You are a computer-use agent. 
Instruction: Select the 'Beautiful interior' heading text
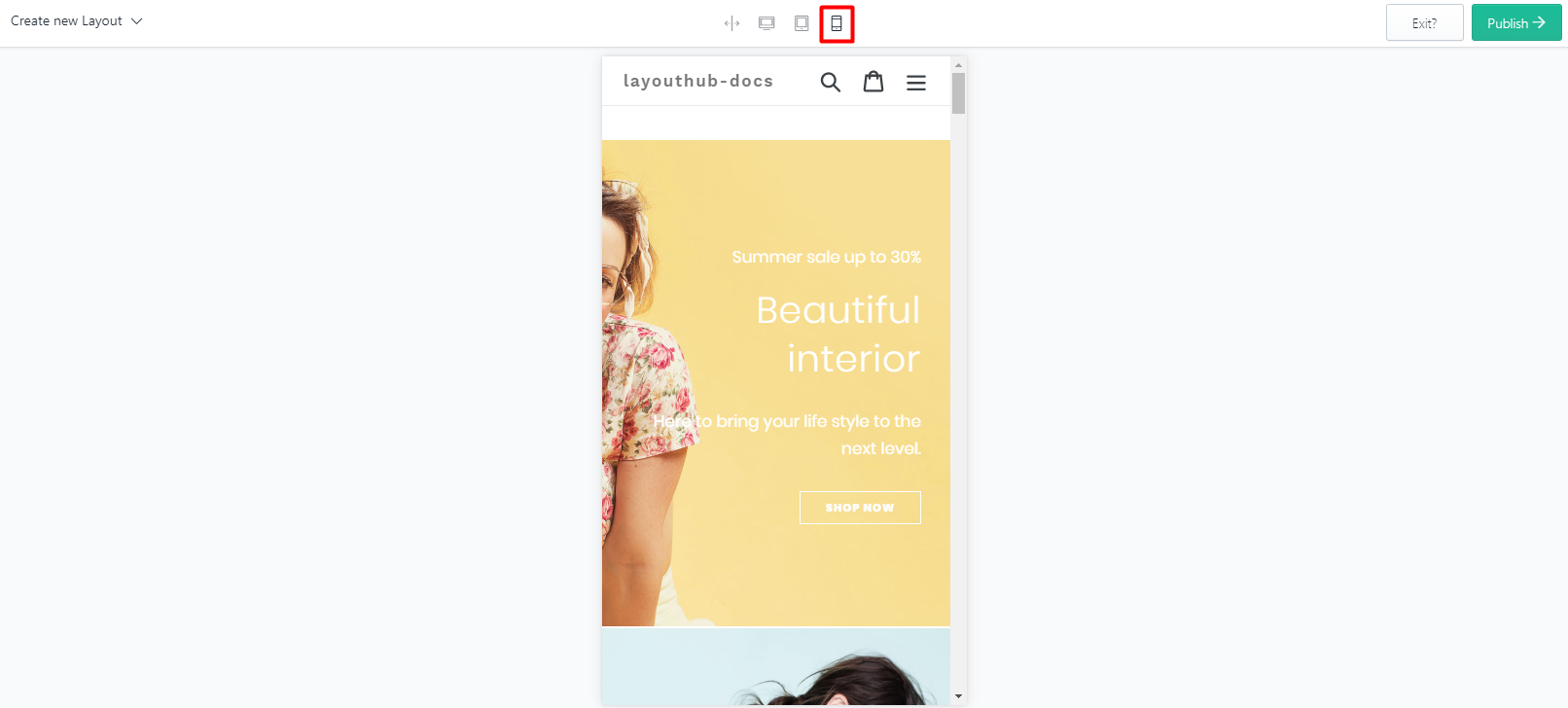click(x=838, y=335)
